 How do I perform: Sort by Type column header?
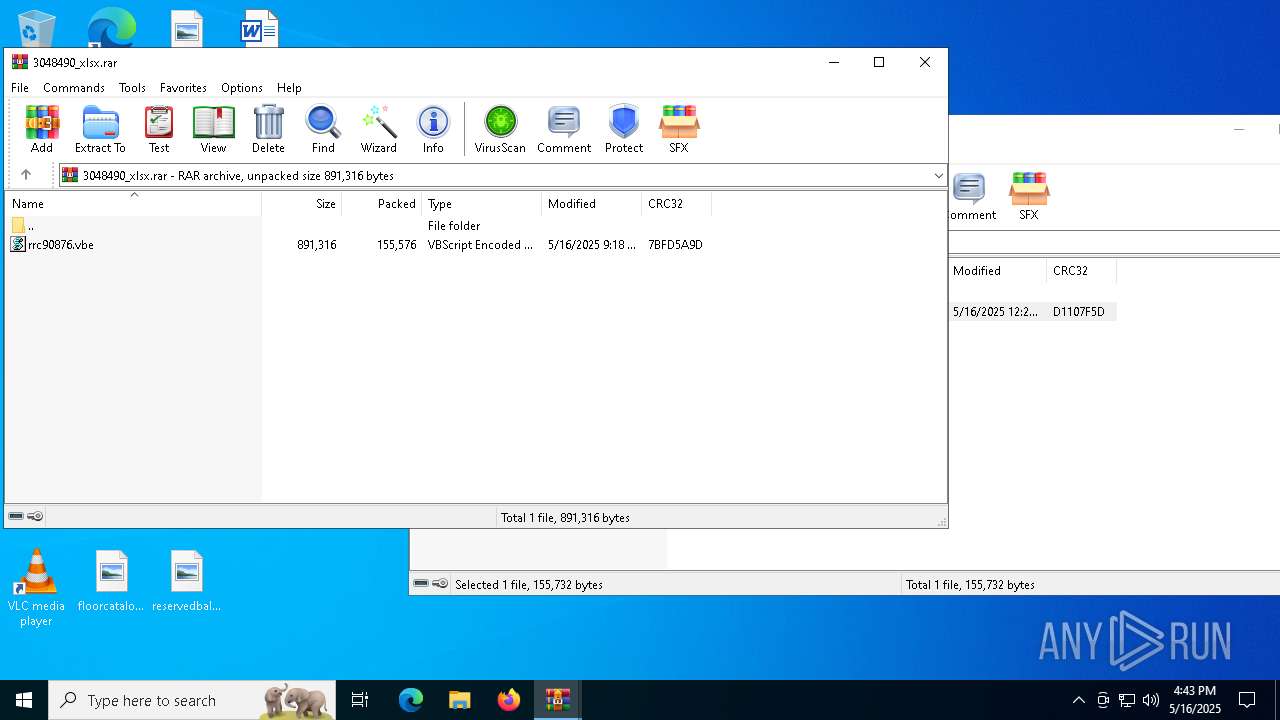[x=482, y=203]
